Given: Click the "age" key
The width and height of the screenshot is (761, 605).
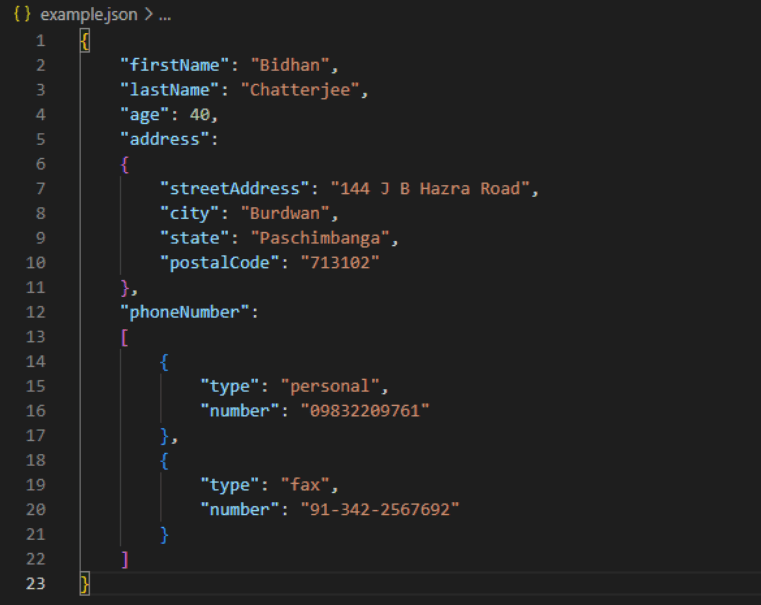Looking at the screenshot, I should pos(145,115).
